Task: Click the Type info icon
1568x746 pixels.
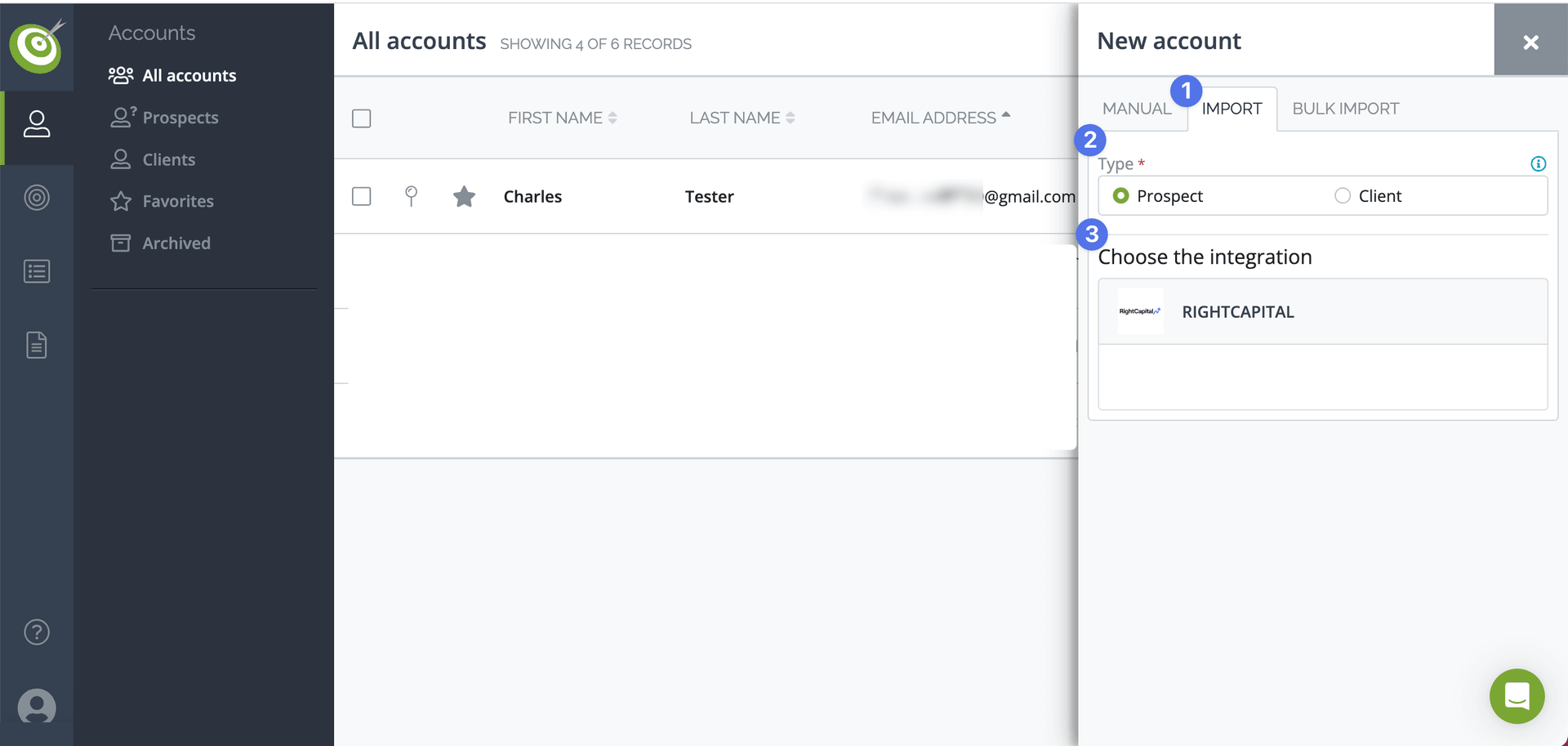Action: pos(1538,164)
